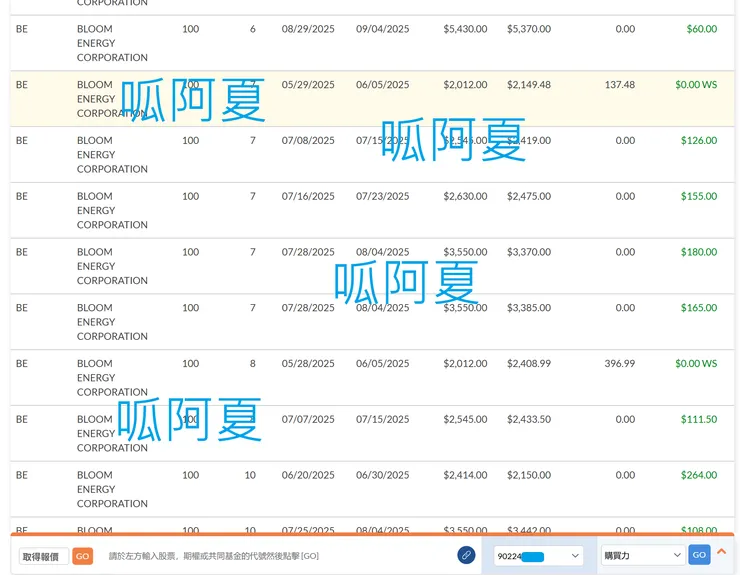The width and height of the screenshot is (740, 575).
Task: Select the $111.50 gain value
Action: point(699,419)
